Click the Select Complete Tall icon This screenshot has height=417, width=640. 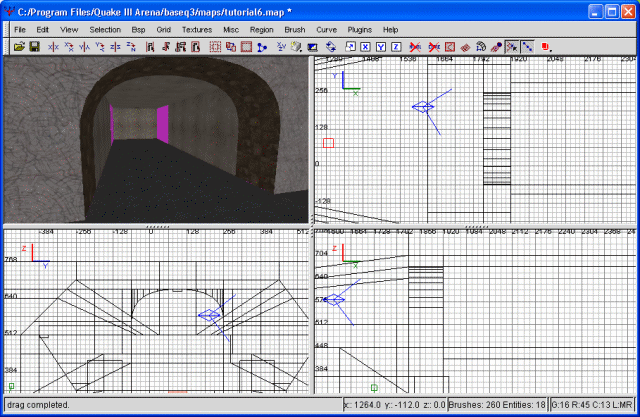pyautogui.click(x=150, y=47)
